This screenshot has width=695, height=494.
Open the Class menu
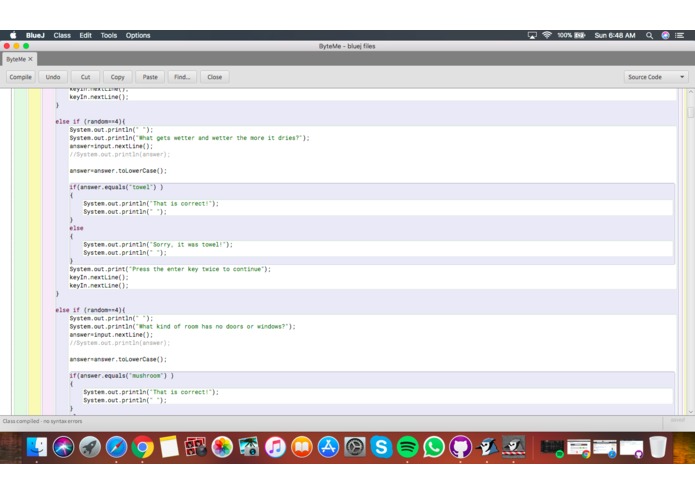click(62, 35)
